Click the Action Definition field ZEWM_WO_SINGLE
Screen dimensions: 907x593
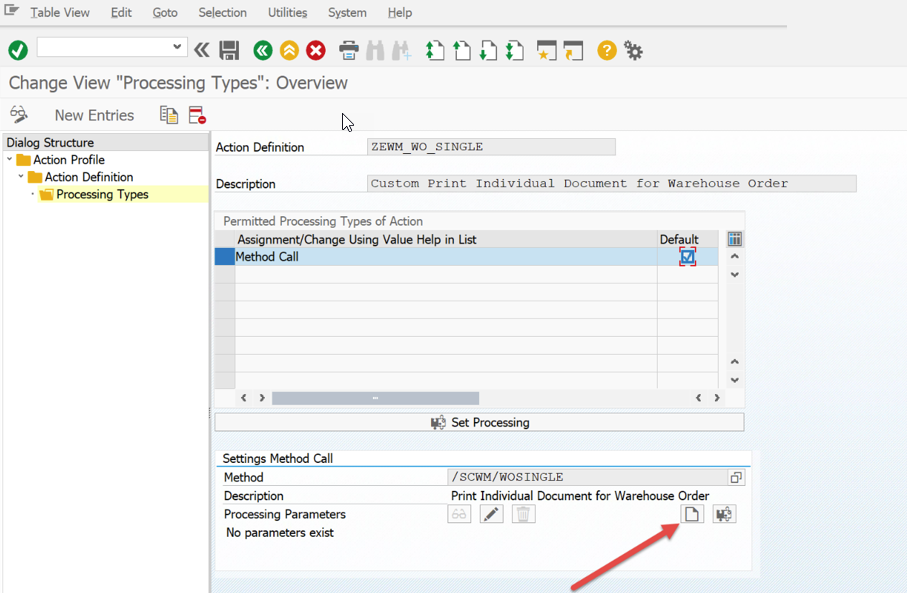click(x=491, y=147)
